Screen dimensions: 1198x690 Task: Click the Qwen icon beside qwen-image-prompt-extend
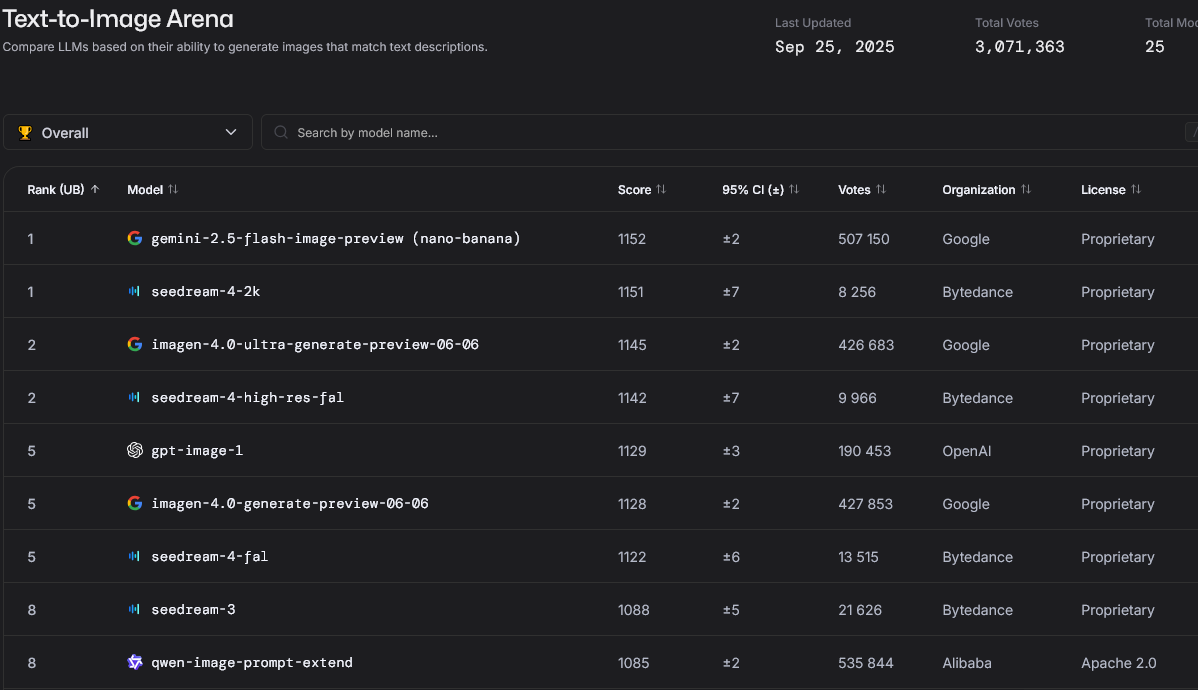pyautogui.click(x=135, y=662)
